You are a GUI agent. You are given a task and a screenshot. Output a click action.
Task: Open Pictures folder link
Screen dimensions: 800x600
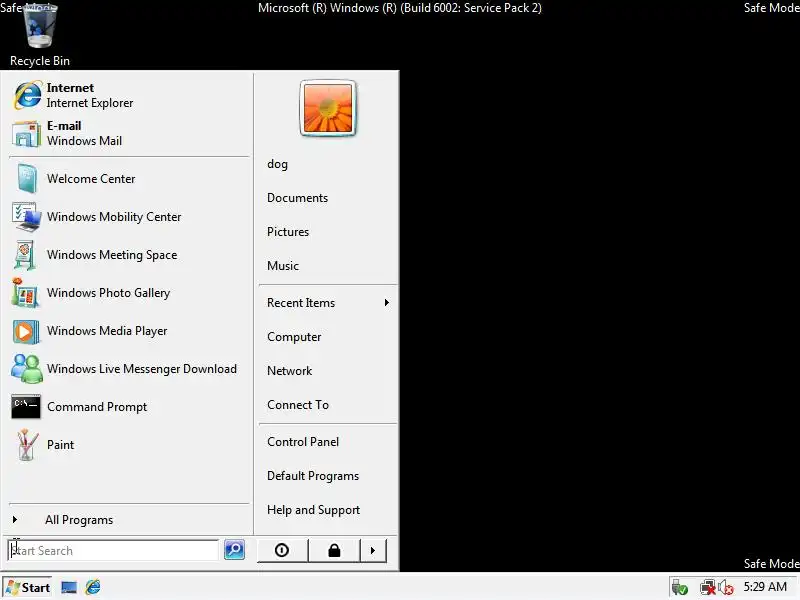pyautogui.click(x=288, y=232)
